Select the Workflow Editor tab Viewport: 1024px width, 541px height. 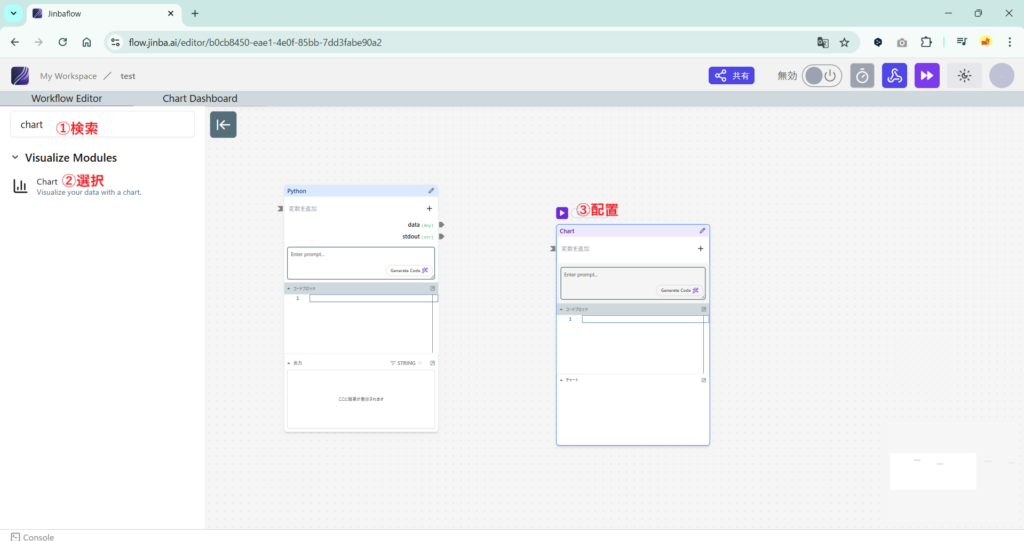[x=66, y=99]
